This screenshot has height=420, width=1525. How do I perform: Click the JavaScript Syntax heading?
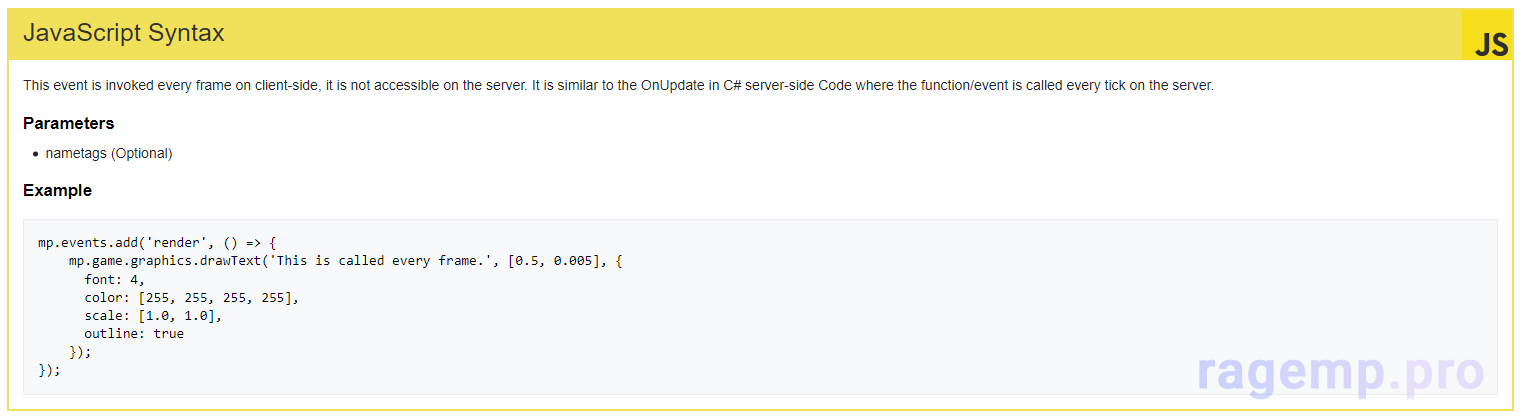point(124,33)
